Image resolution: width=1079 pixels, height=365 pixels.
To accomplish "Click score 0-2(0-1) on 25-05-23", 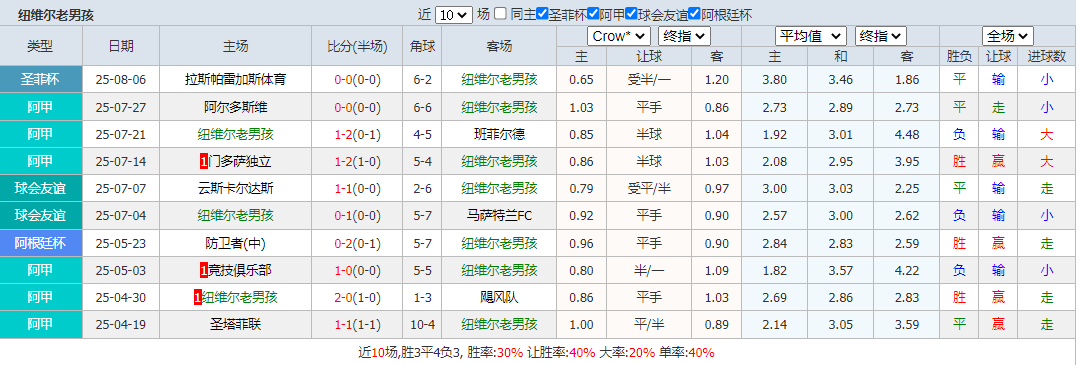I will [357, 243].
